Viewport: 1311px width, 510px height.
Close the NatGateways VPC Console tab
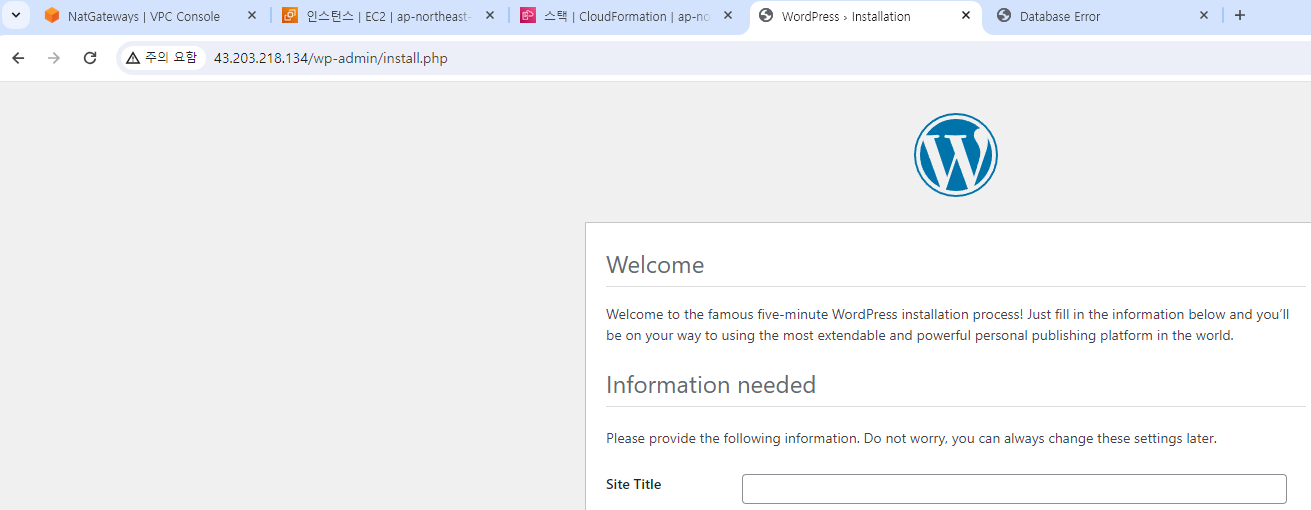[x=252, y=16]
